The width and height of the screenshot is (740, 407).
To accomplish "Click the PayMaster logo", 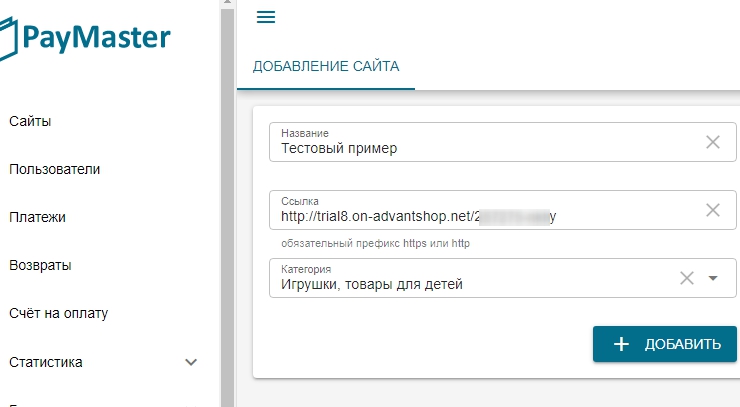I will pos(85,38).
